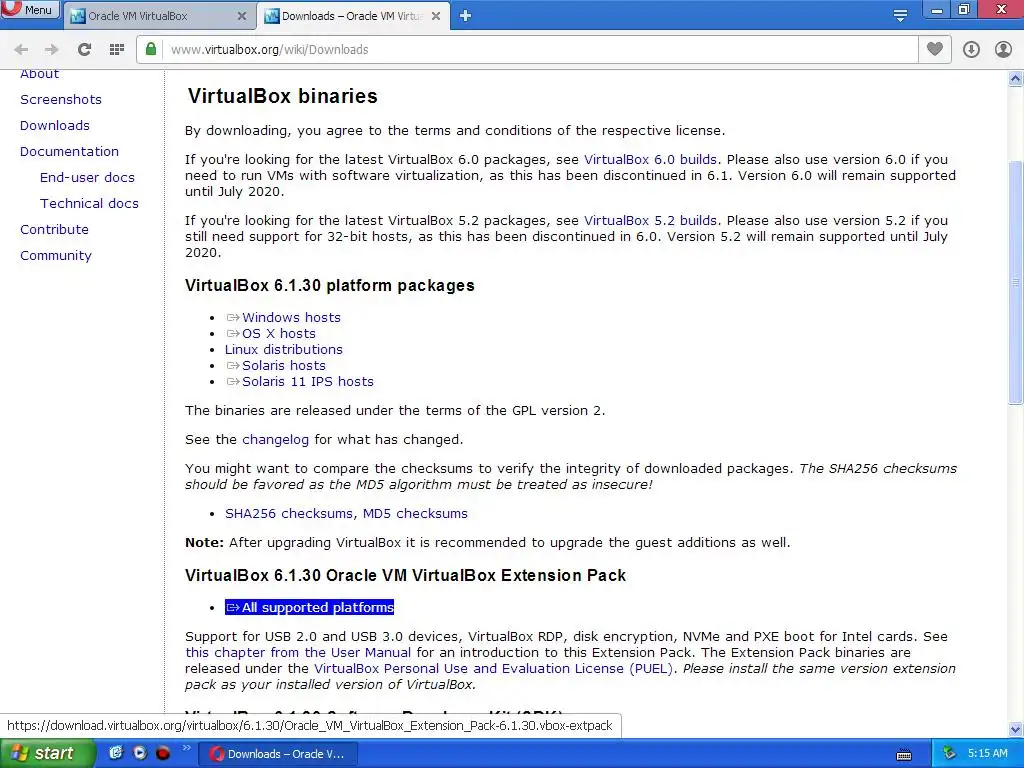Open the on-screen keyboard tray icon
The height and width of the screenshot is (768, 1024).
pyautogui.click(x=904, y=755)
